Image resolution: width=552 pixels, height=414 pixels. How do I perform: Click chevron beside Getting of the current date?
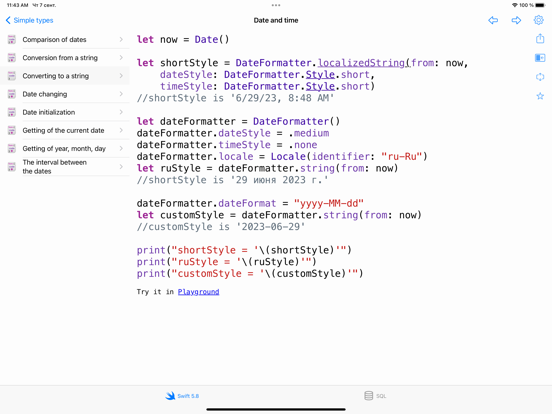click(x=121, y=130)
